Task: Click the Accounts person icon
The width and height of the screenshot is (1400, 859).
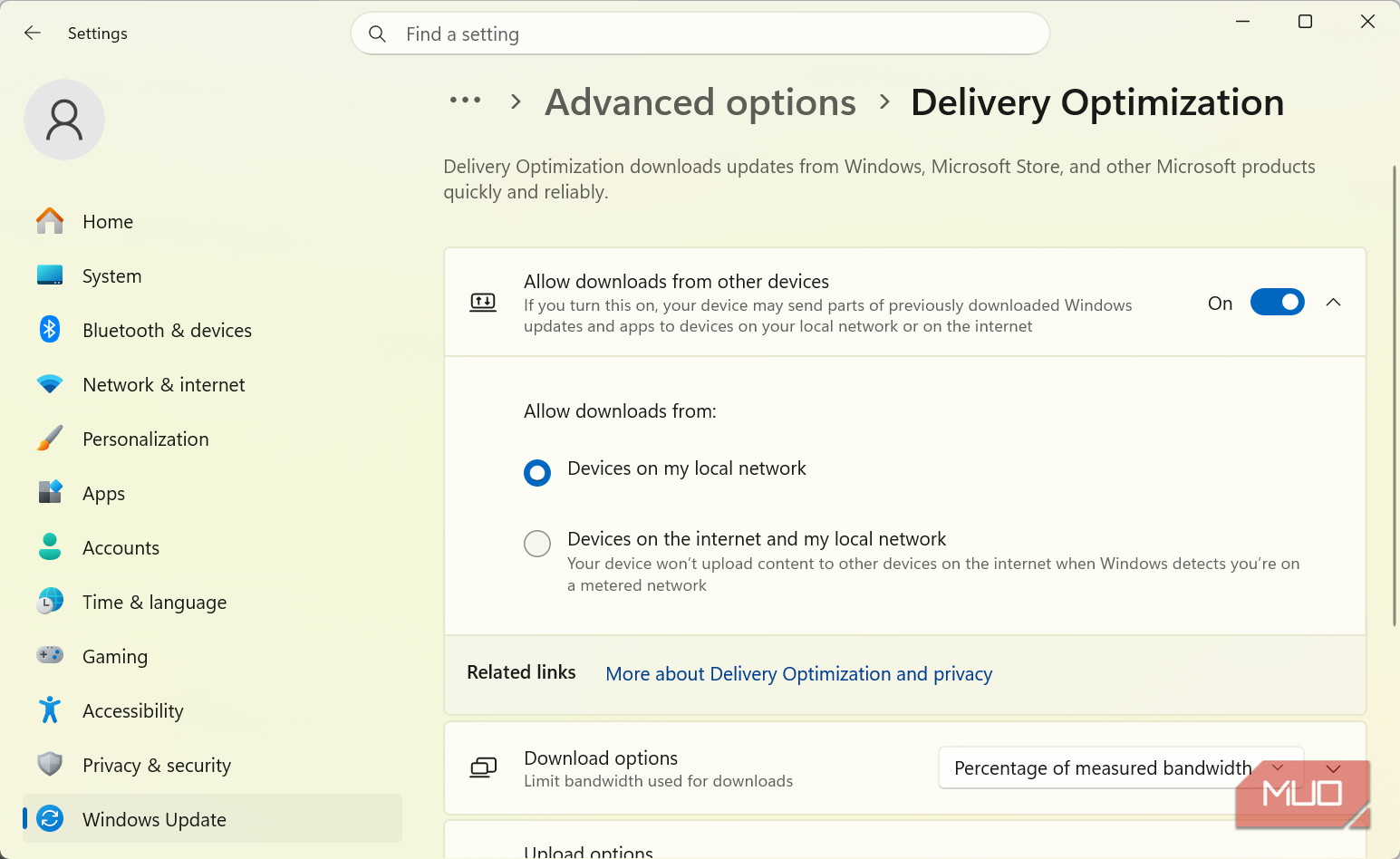Action: (x=50, y=547)
